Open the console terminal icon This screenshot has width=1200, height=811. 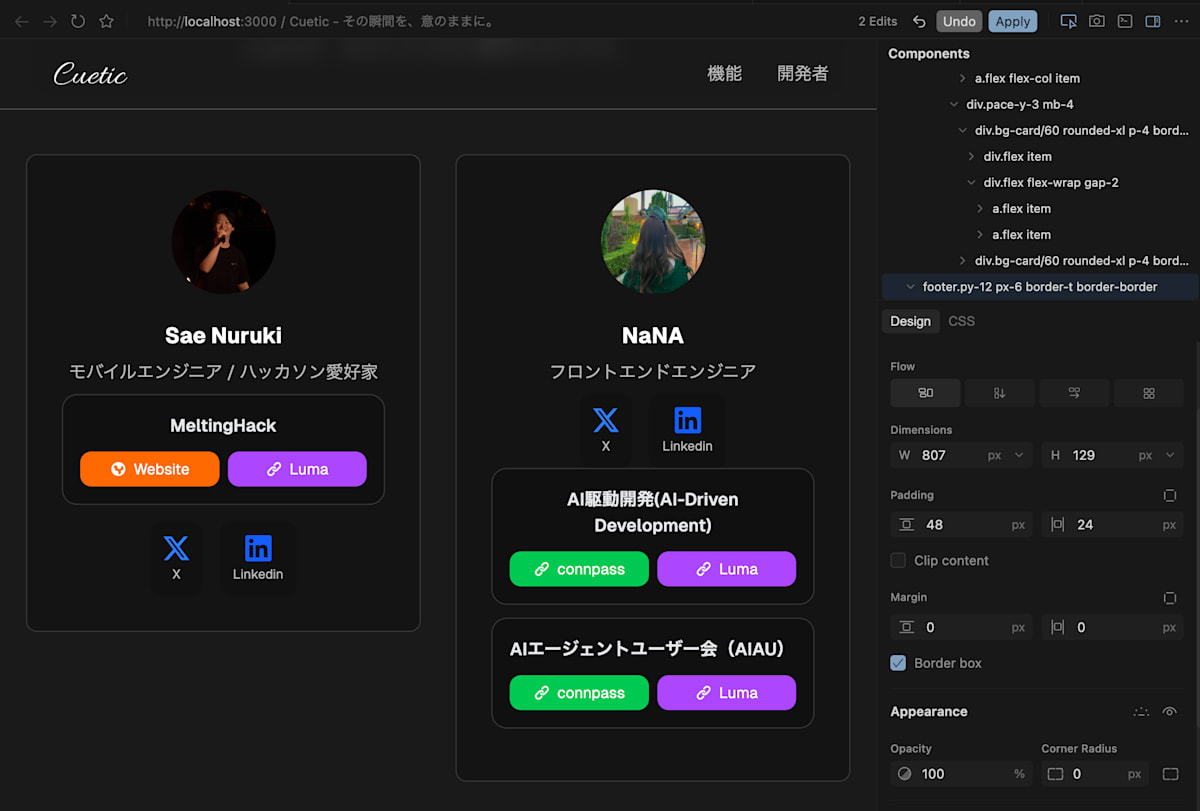click(1124, 21)
